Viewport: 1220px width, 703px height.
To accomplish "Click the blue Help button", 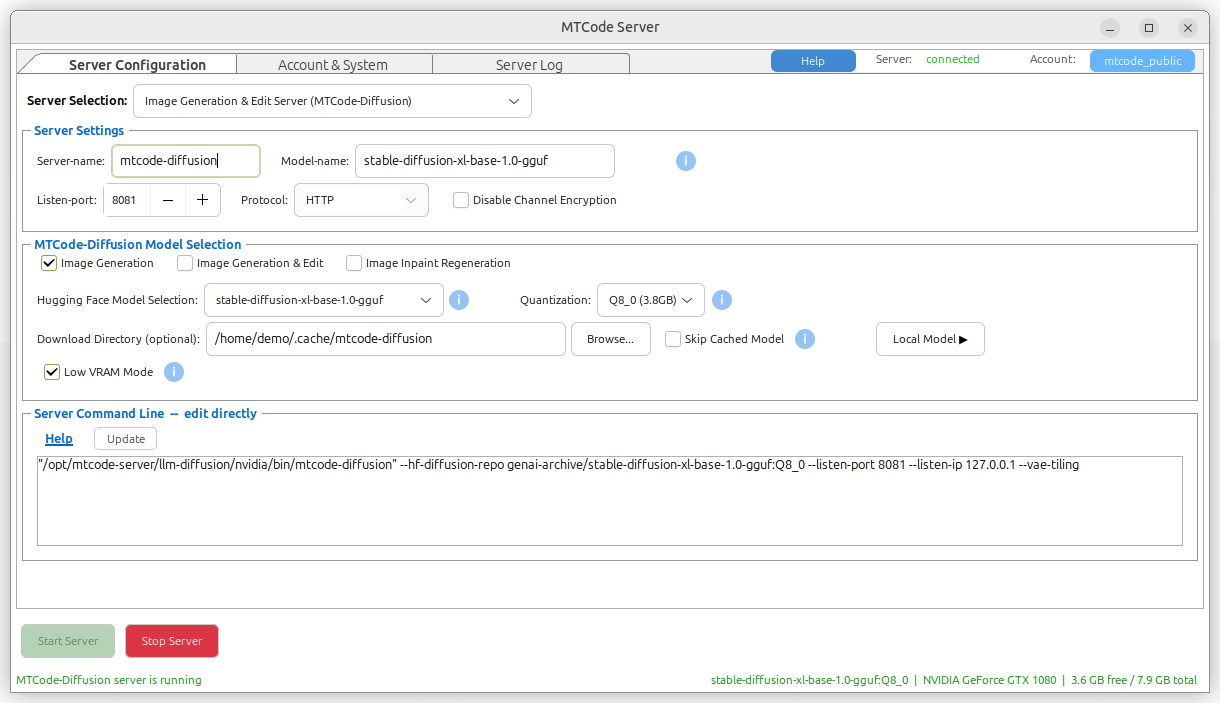I will tap(813, 61).
